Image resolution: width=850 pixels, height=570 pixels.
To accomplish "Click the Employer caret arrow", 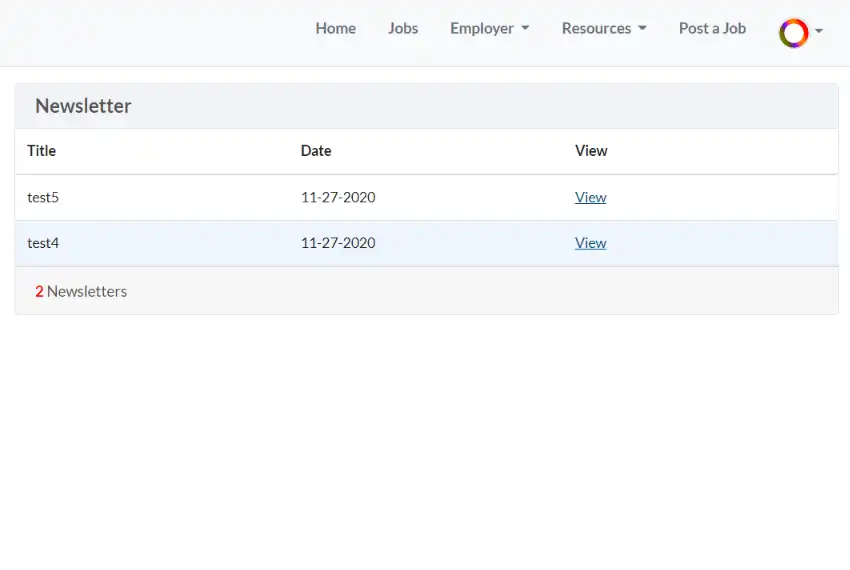I will pos(525,28).
